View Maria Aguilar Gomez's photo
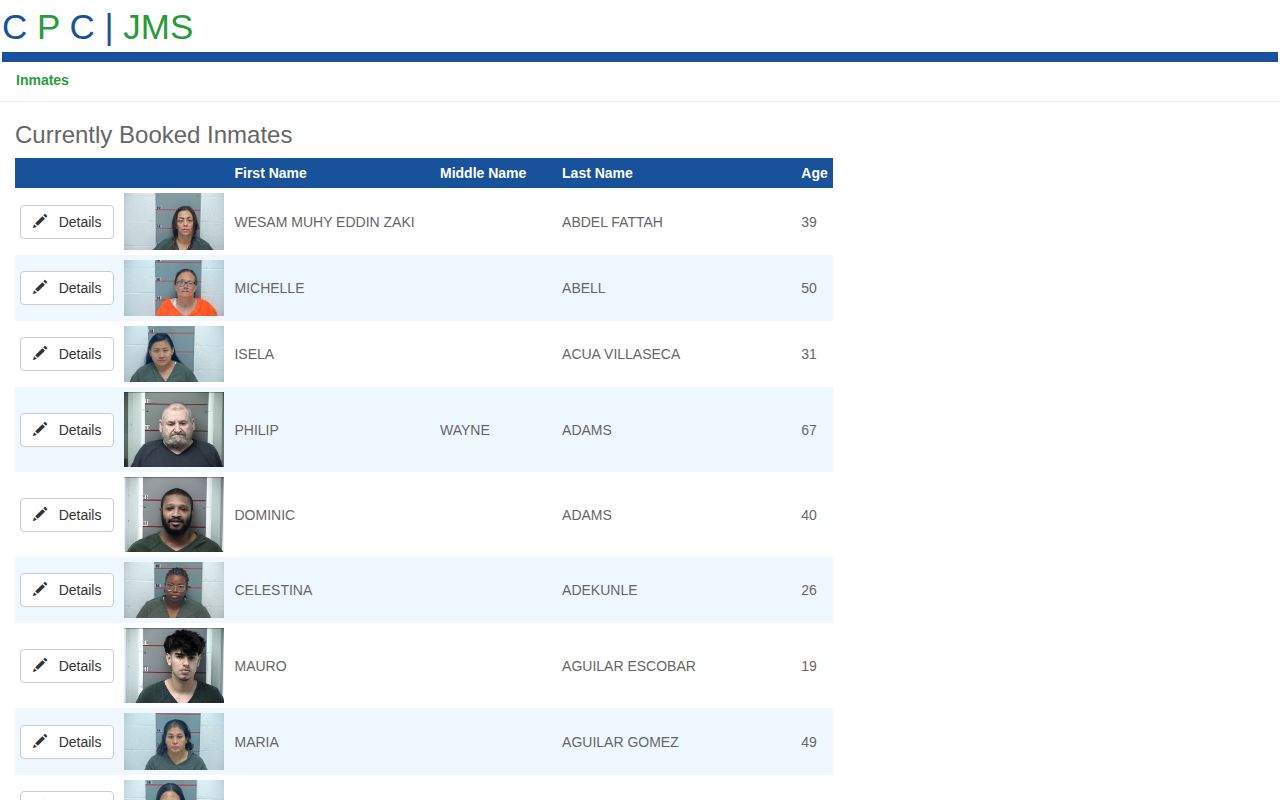 tap(174, 741)
